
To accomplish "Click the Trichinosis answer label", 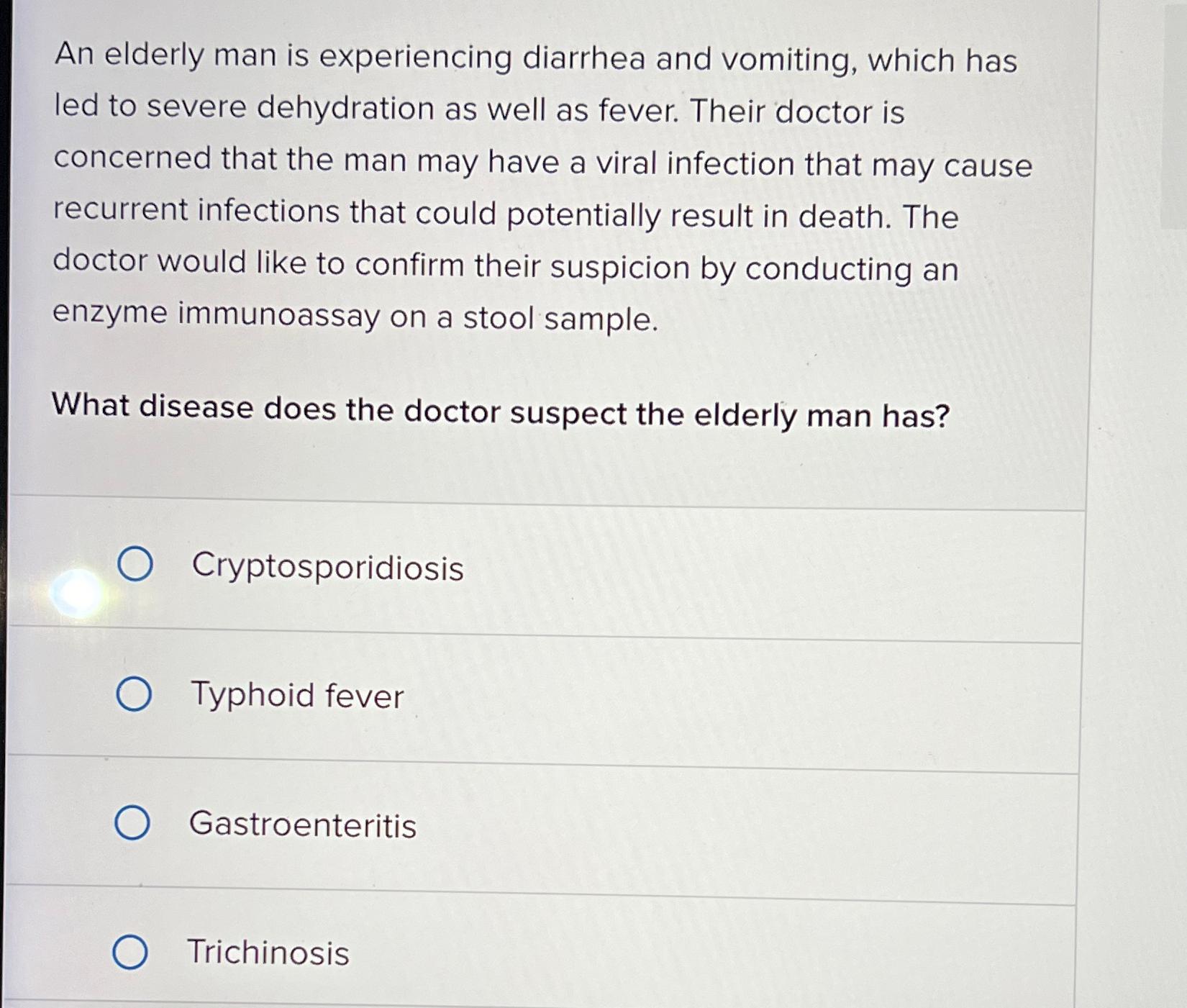I will pos(268,954).
